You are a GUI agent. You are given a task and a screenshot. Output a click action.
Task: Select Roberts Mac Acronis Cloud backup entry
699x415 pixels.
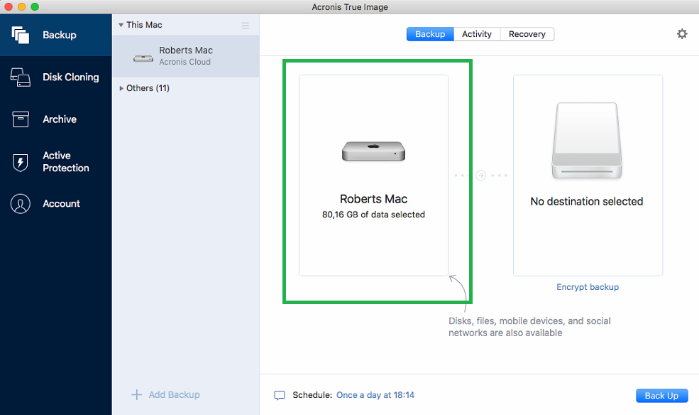[x=186, y=56]
